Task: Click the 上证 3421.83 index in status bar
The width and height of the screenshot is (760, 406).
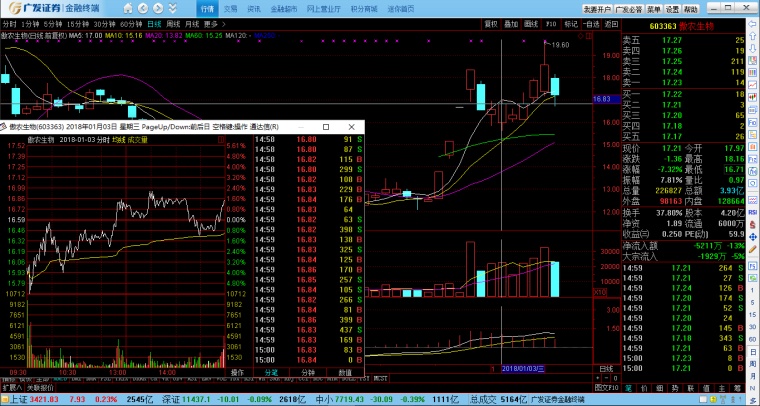Action: point(32,400)
